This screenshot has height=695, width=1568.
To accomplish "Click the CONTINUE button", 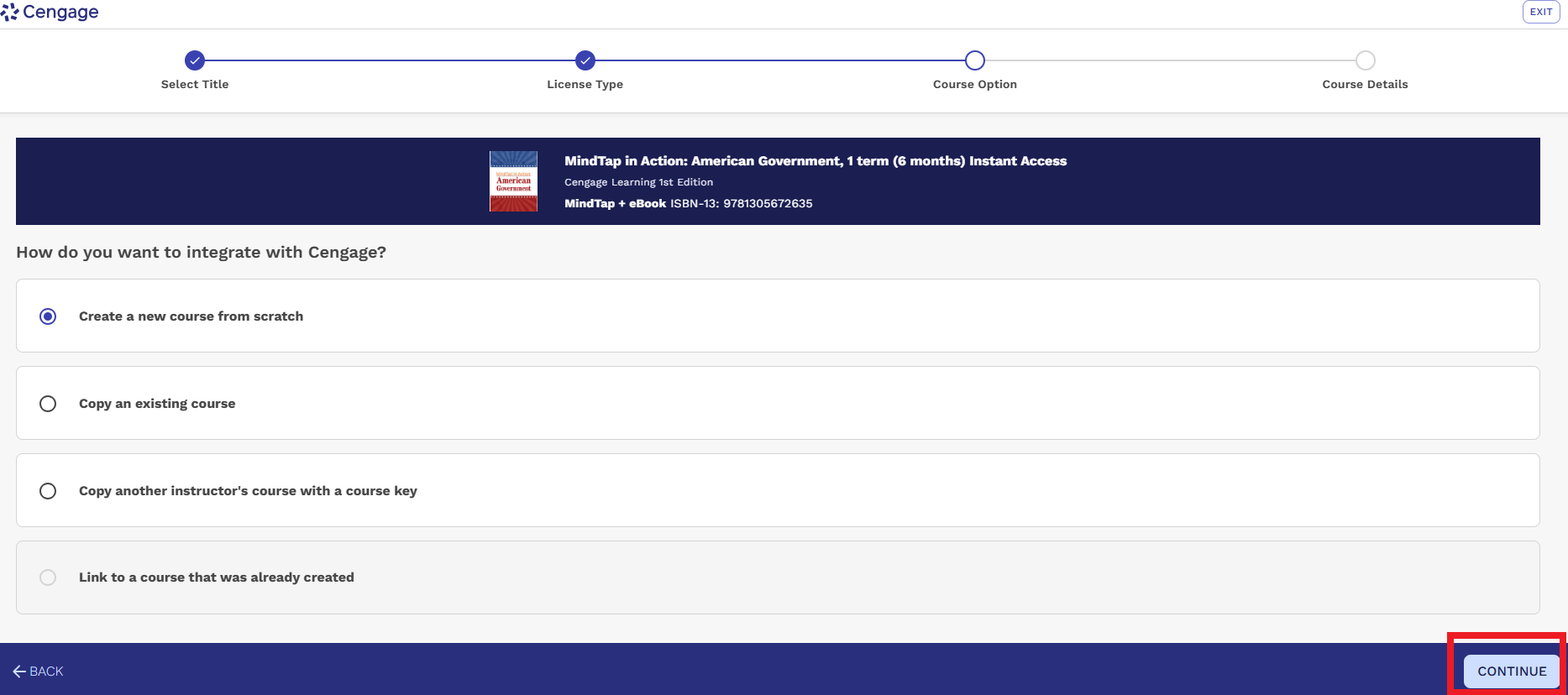I will coord(1512,671).
